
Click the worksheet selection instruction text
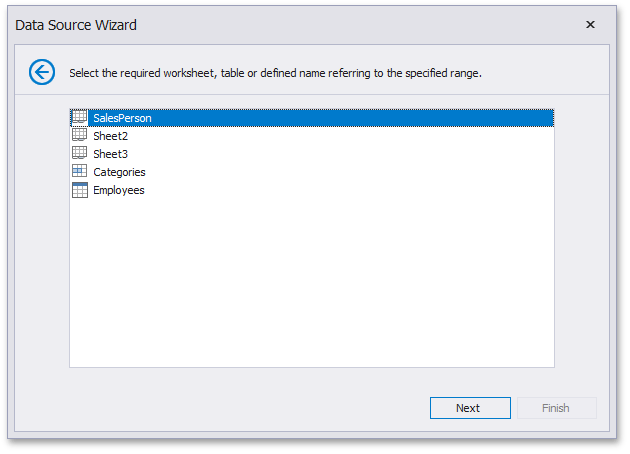275,73
